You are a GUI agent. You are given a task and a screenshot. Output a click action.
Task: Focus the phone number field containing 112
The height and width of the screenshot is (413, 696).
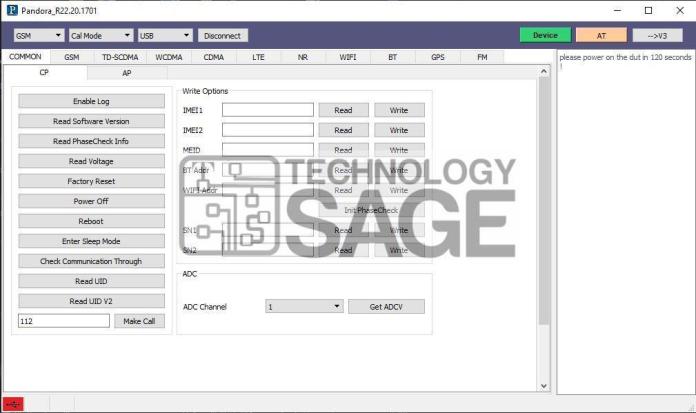point(64,321)
